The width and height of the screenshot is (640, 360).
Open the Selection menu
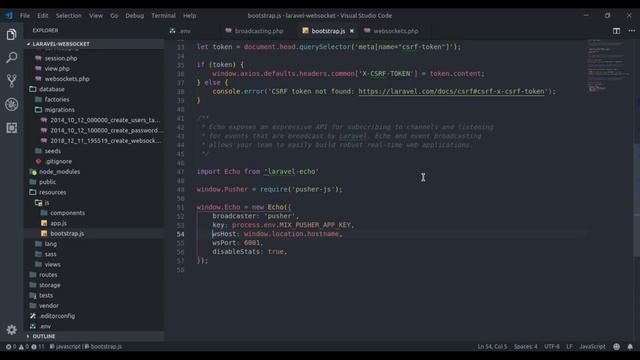pos(69,16)
